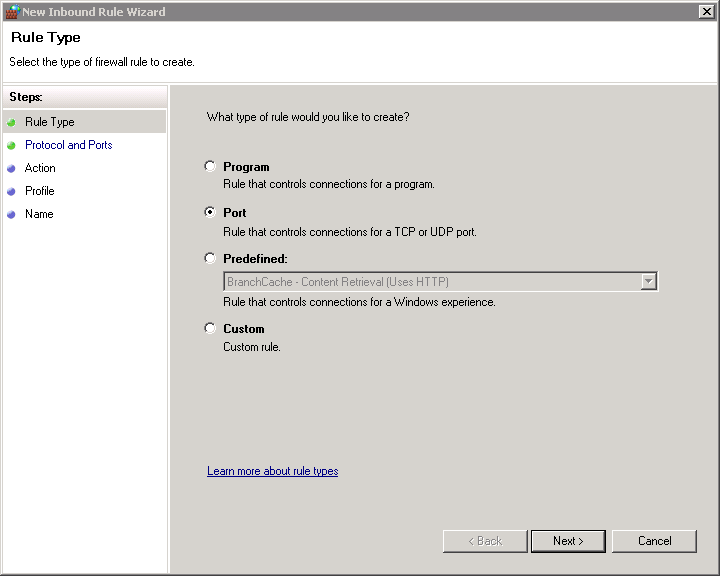Open 'Learn more about rule types' link

click(x=272, y=471)
